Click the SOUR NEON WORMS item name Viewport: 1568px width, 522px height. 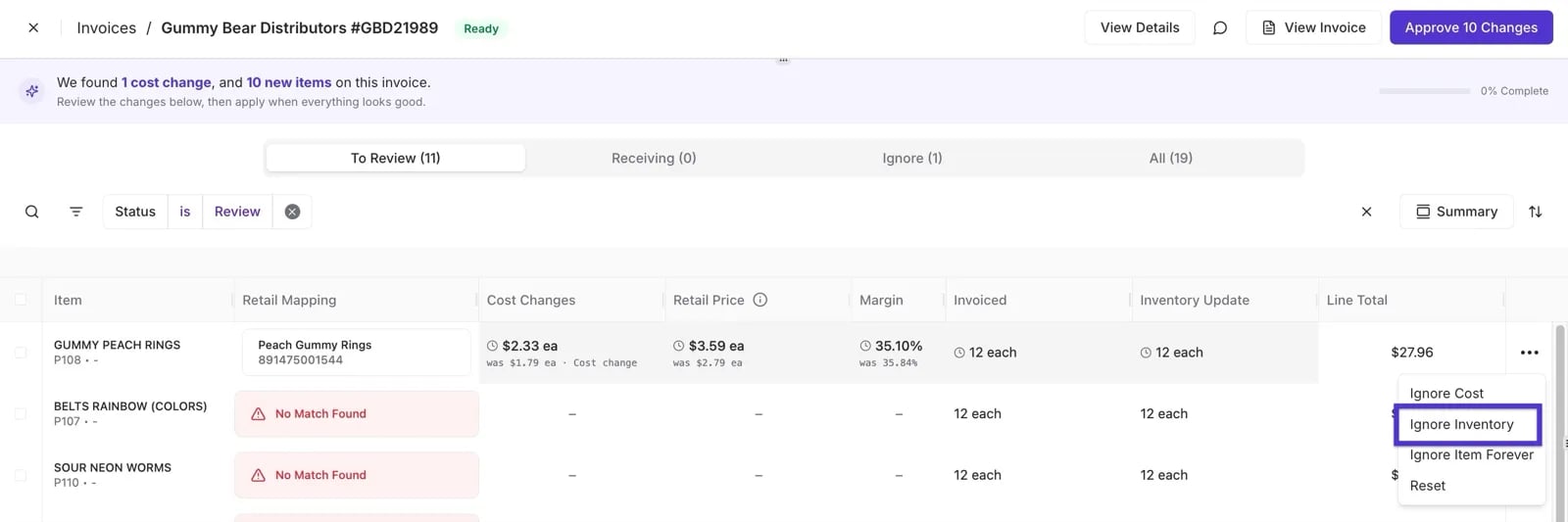pyautogui.click(x=113, y=467)
